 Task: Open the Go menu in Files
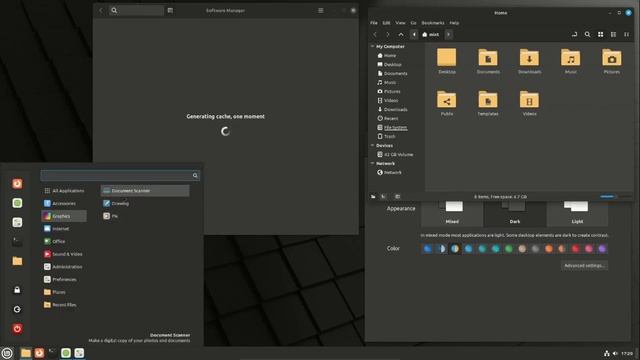pos(413,23)
